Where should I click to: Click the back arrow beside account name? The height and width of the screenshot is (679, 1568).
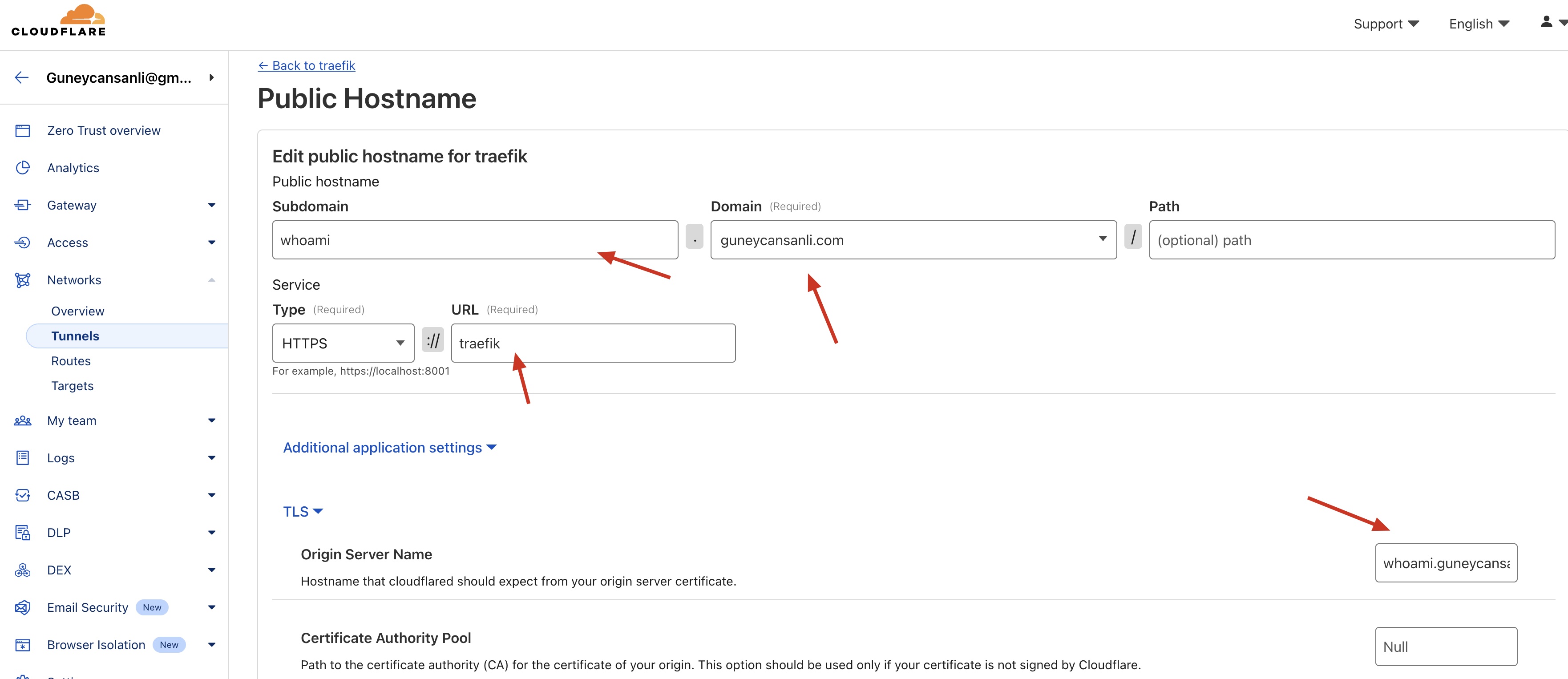[22, 77]
